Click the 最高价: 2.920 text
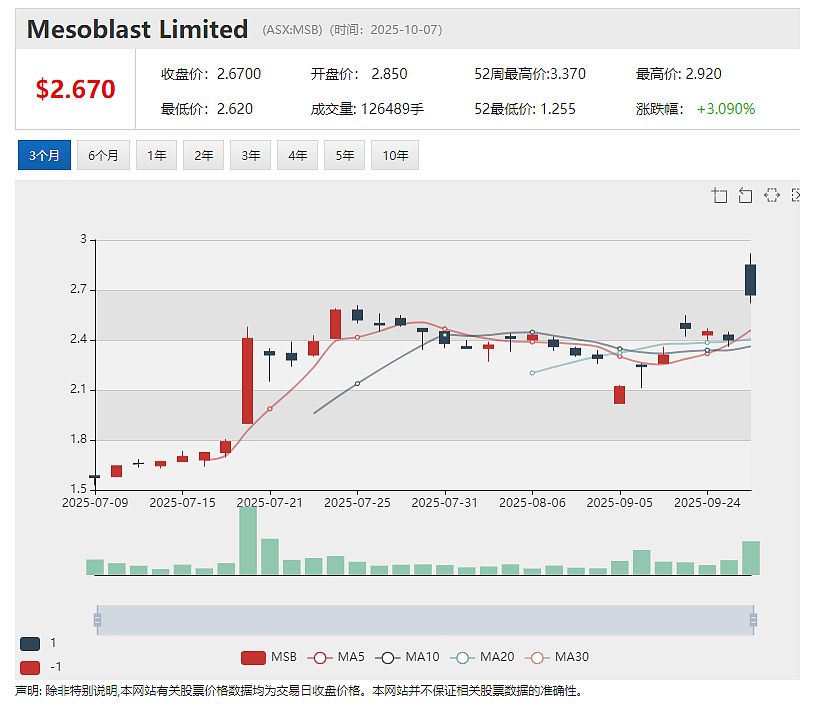The image size is (813, 708). 679,74
